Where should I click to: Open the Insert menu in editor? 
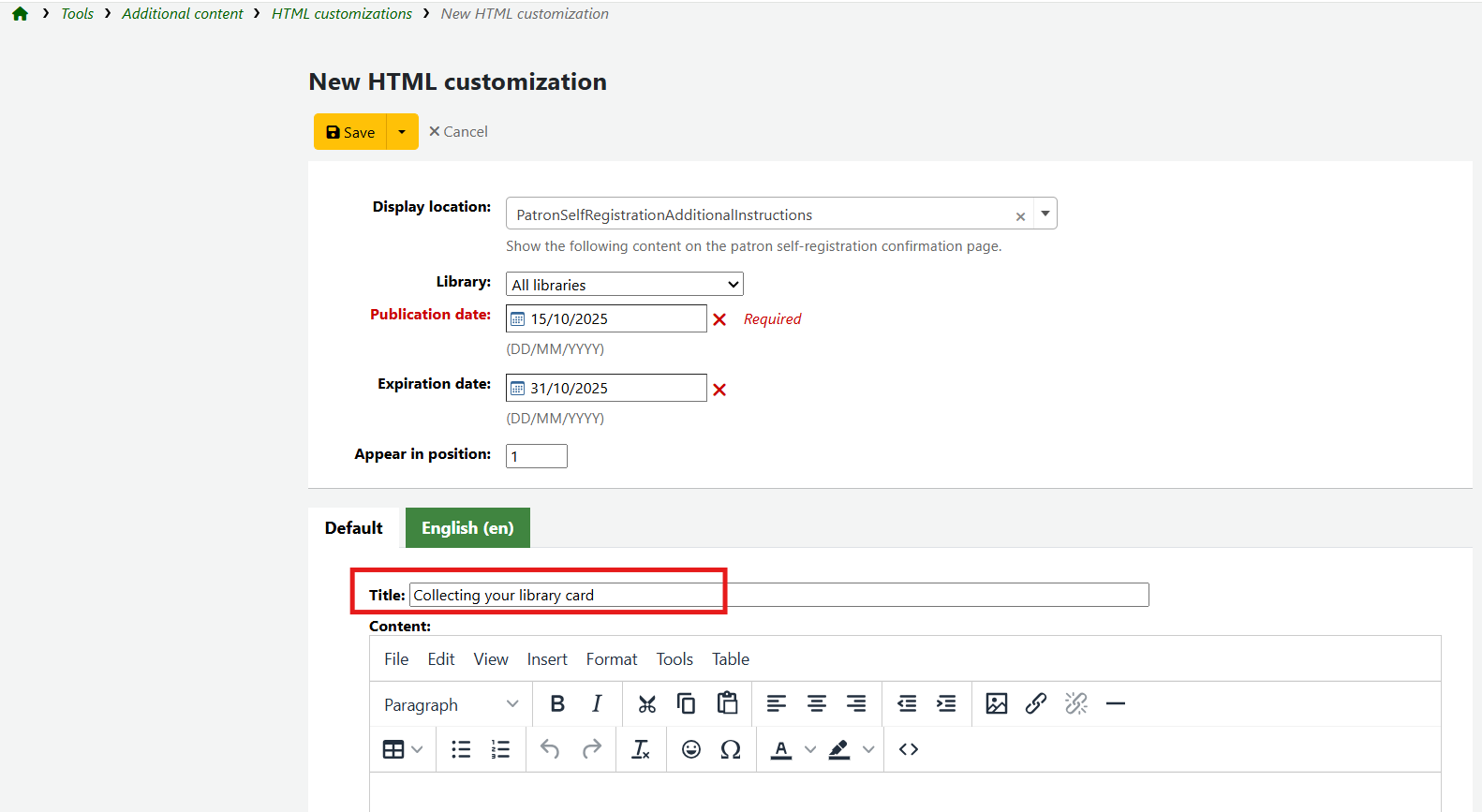(x=547, y=659)
